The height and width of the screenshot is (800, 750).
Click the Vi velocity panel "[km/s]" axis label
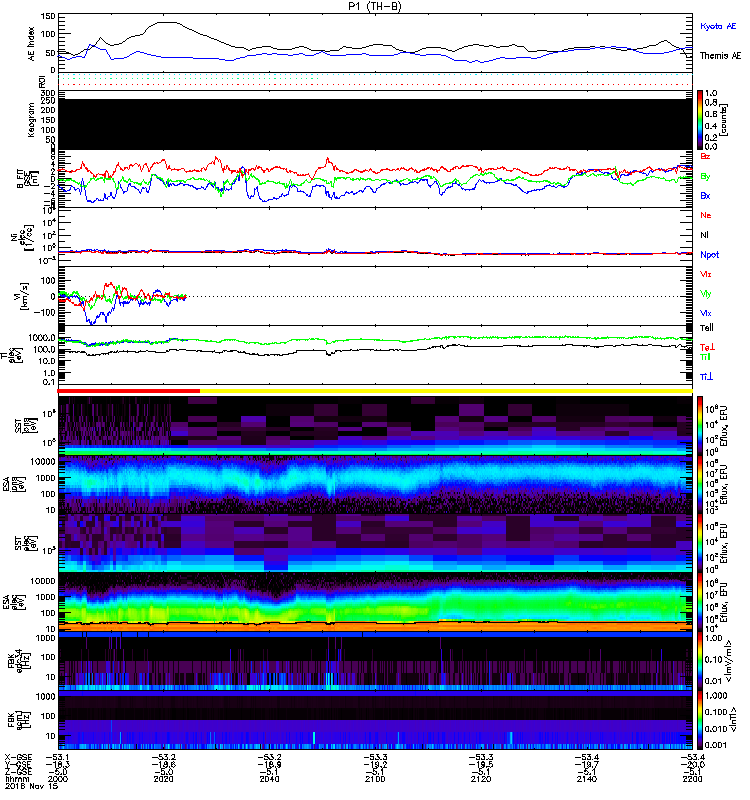pos(24,296)
